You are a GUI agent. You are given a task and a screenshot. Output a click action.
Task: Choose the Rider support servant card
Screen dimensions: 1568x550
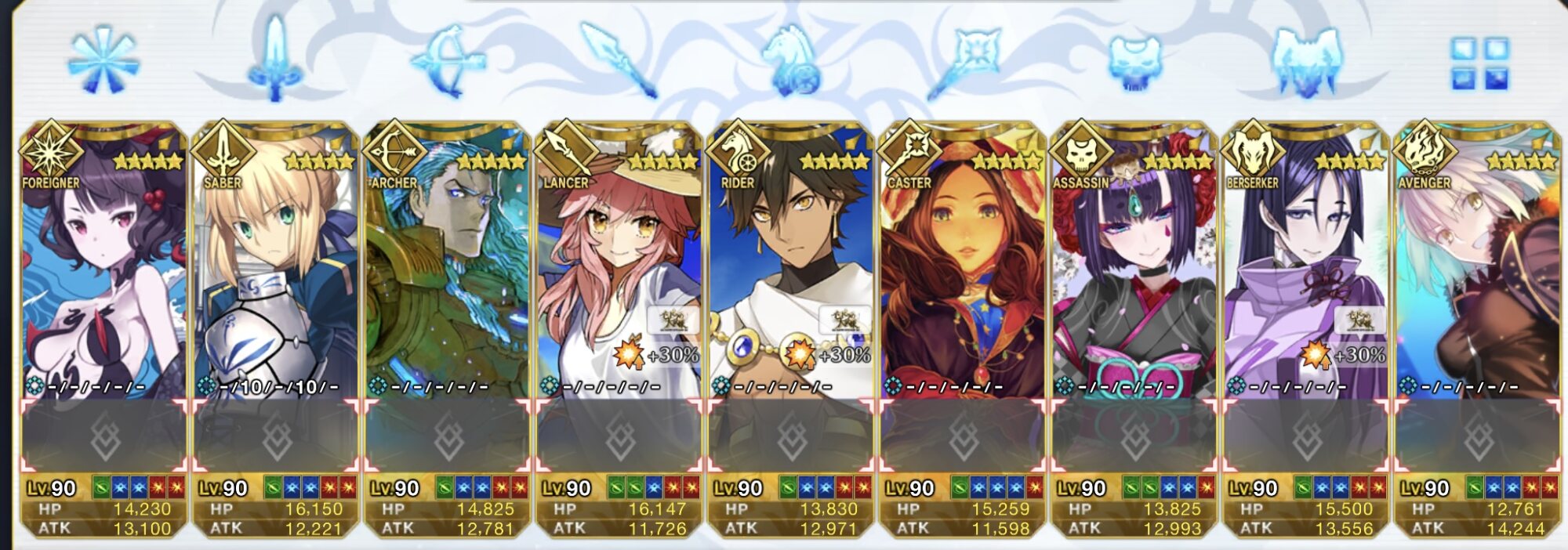point(790,329)
